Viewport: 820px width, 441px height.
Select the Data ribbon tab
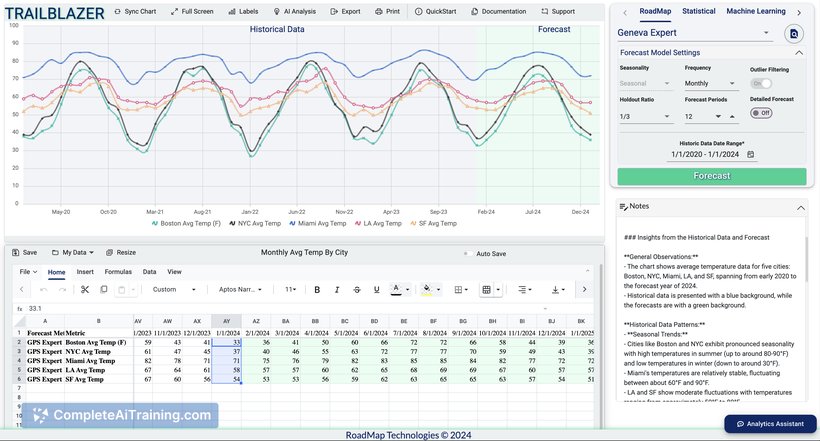pos(150,272)
